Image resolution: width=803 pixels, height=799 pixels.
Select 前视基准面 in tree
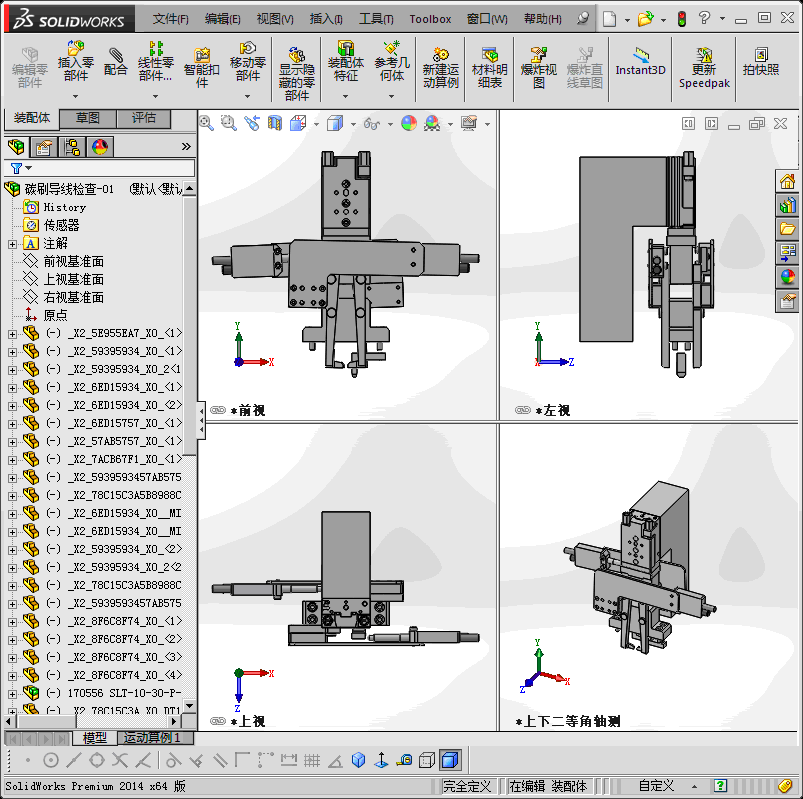(74, 262)
